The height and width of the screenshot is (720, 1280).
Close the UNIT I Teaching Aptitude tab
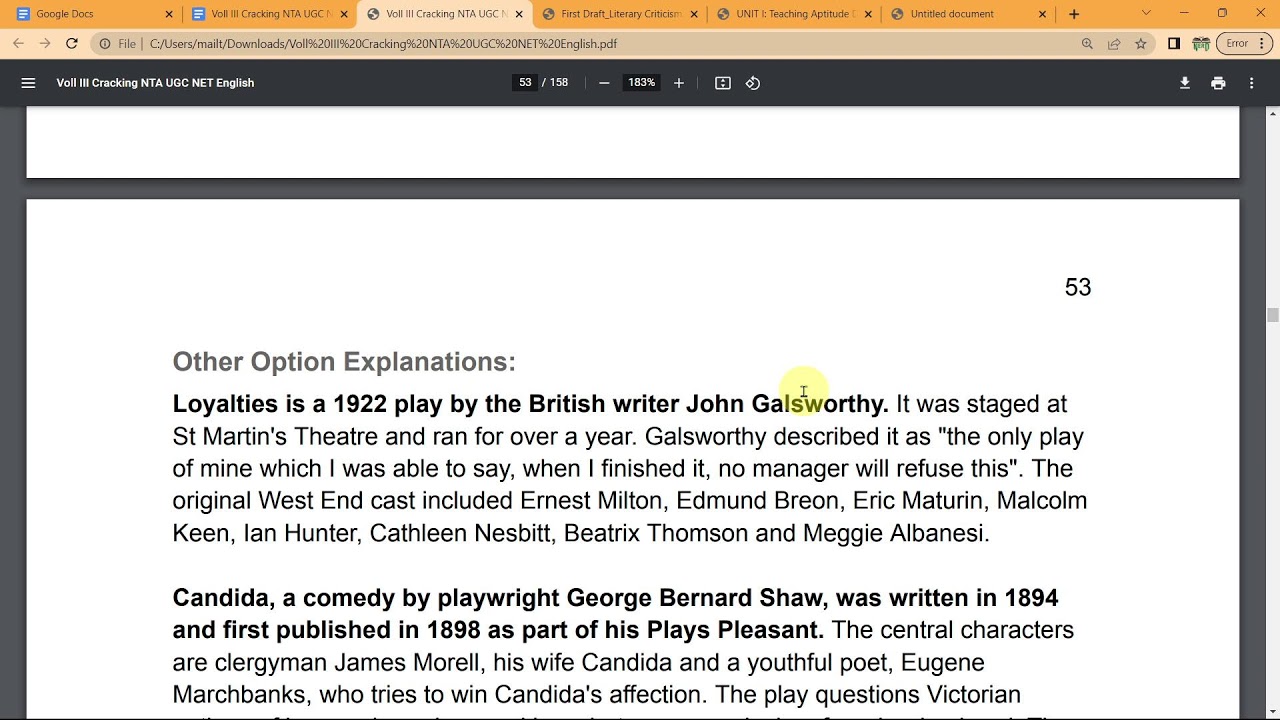click(868, 14)
